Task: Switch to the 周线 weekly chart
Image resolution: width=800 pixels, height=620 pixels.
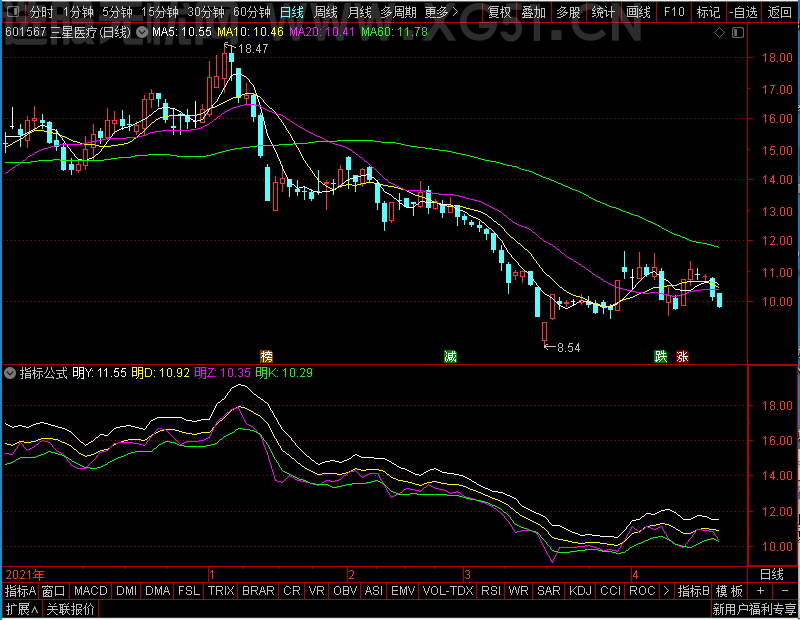Action: tap(326, 12)
